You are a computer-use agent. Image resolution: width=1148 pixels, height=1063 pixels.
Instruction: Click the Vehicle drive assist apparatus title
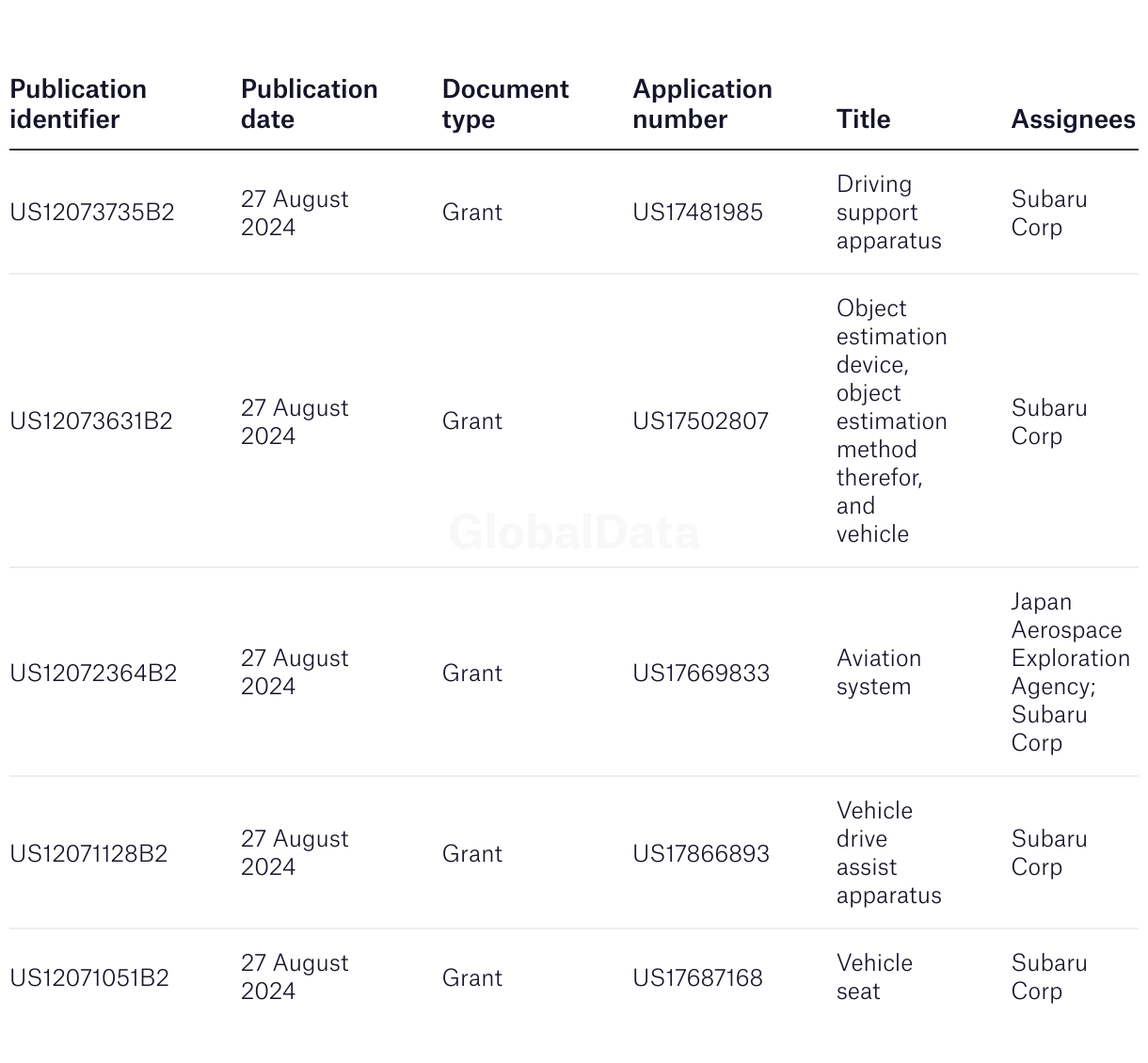[888, 853]
